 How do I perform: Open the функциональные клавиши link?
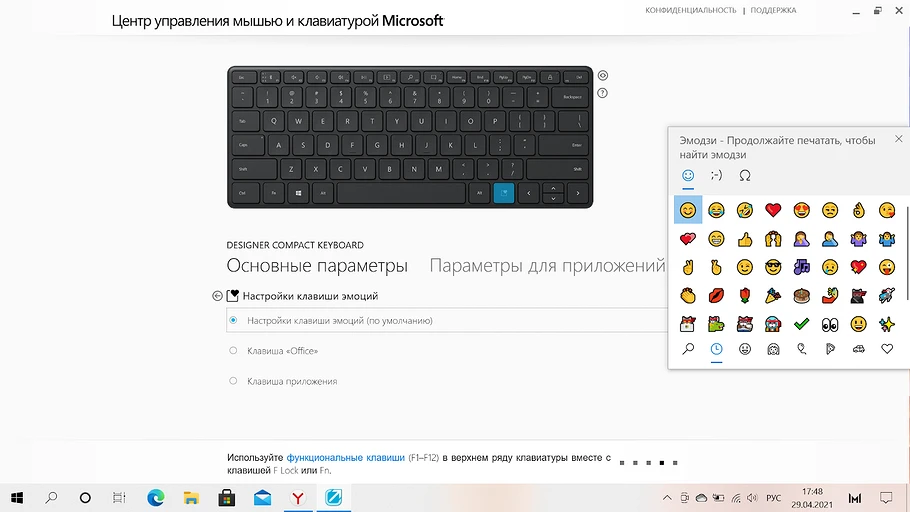[x=345, y=457]
